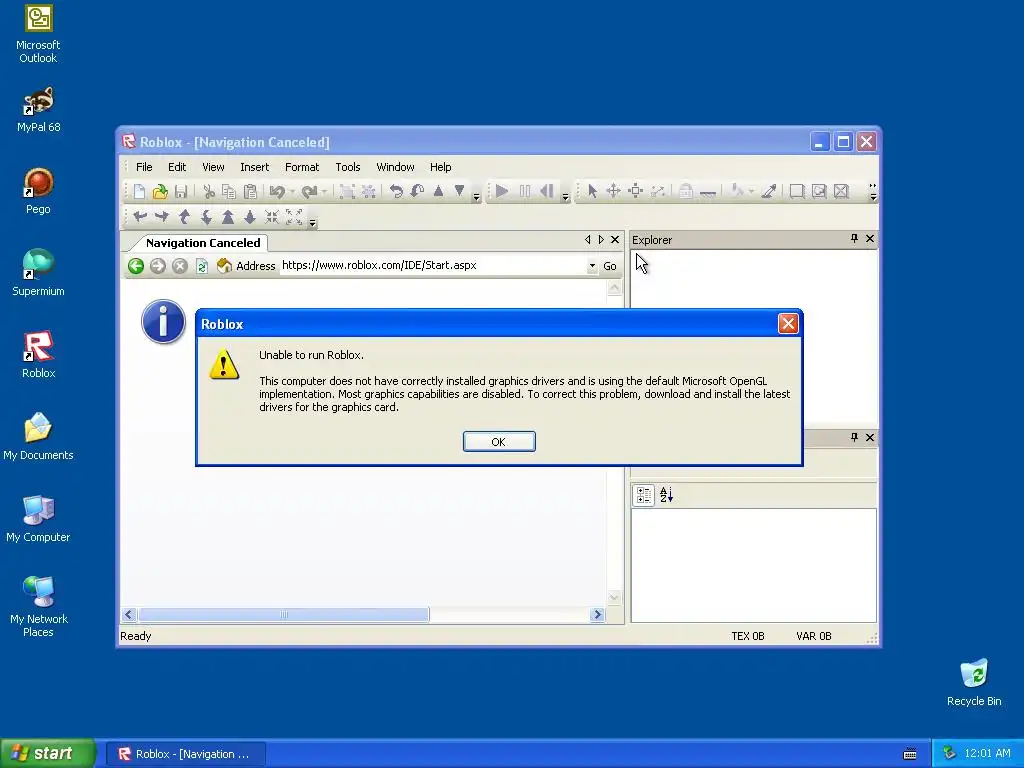1024x768 pixels.
Task: Click the address field with roblox.com URL
Action: 433,265
